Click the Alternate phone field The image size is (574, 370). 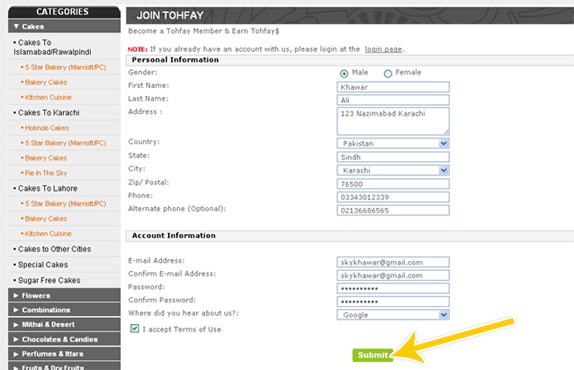tap(393, 210)
